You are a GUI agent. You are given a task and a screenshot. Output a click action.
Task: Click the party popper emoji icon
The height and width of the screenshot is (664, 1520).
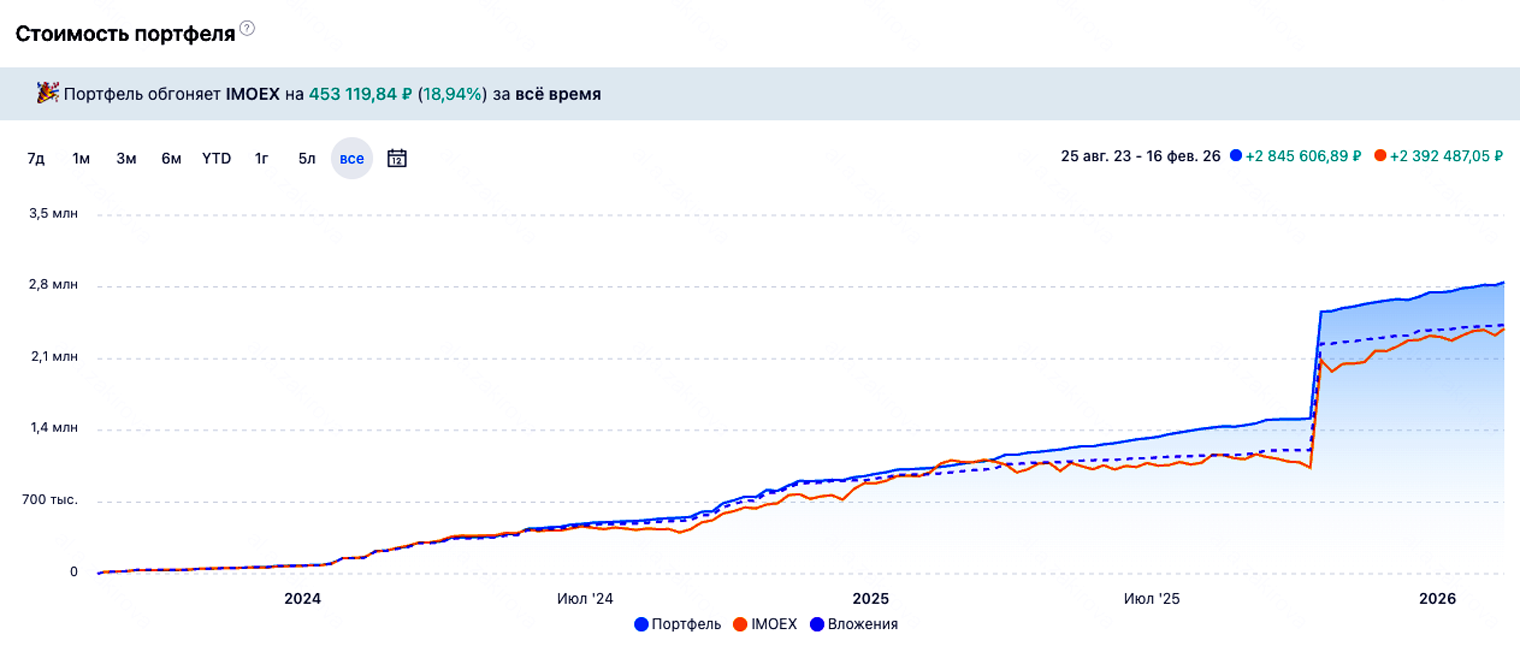click(47, 93)
